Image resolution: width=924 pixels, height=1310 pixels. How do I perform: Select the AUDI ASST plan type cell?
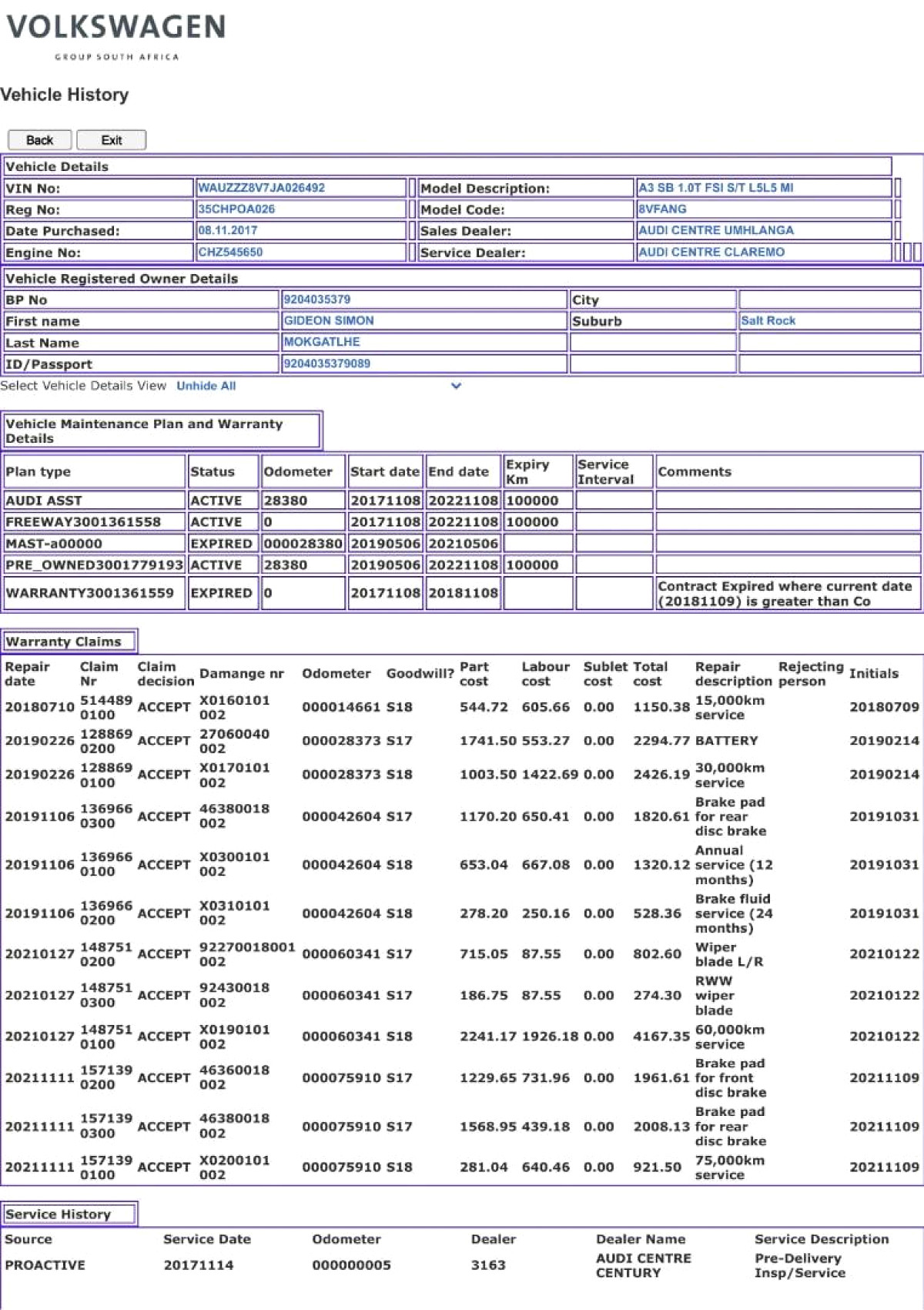click(94, 501)
